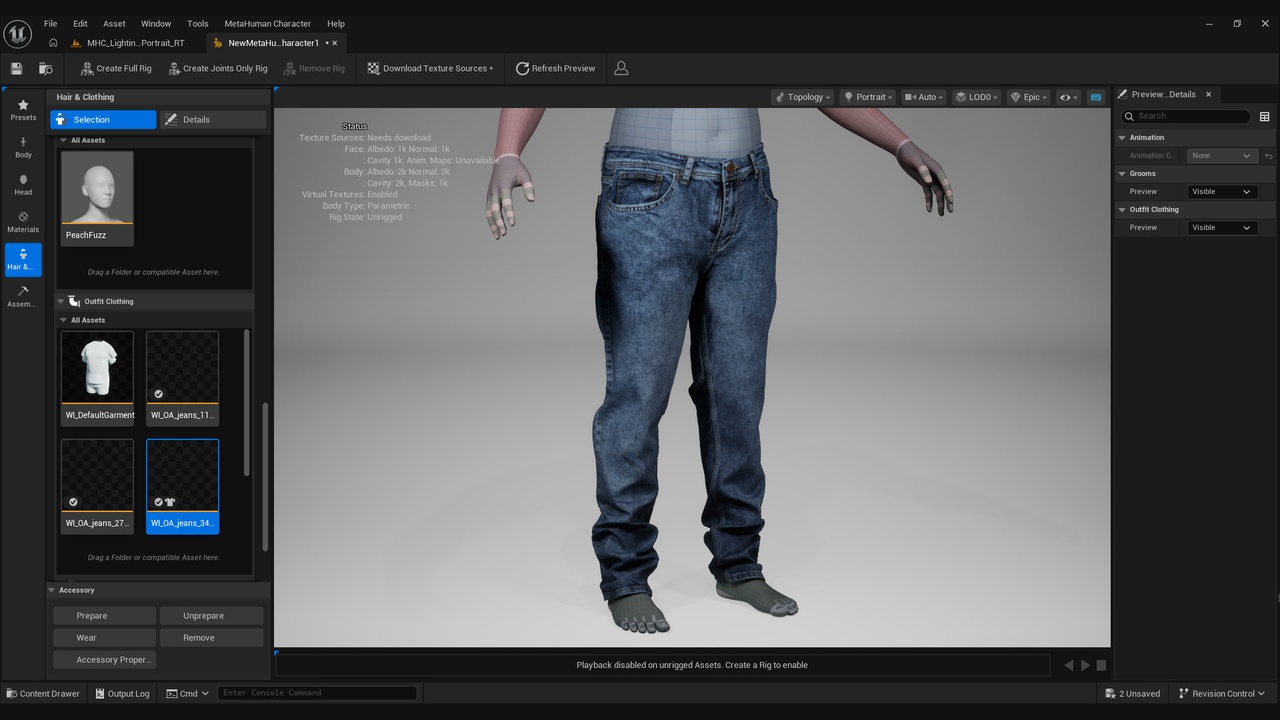Collapse the Outfit Clothing section
The width and height of the screenshot is (1280, 720).
click(x=61, y=301)
